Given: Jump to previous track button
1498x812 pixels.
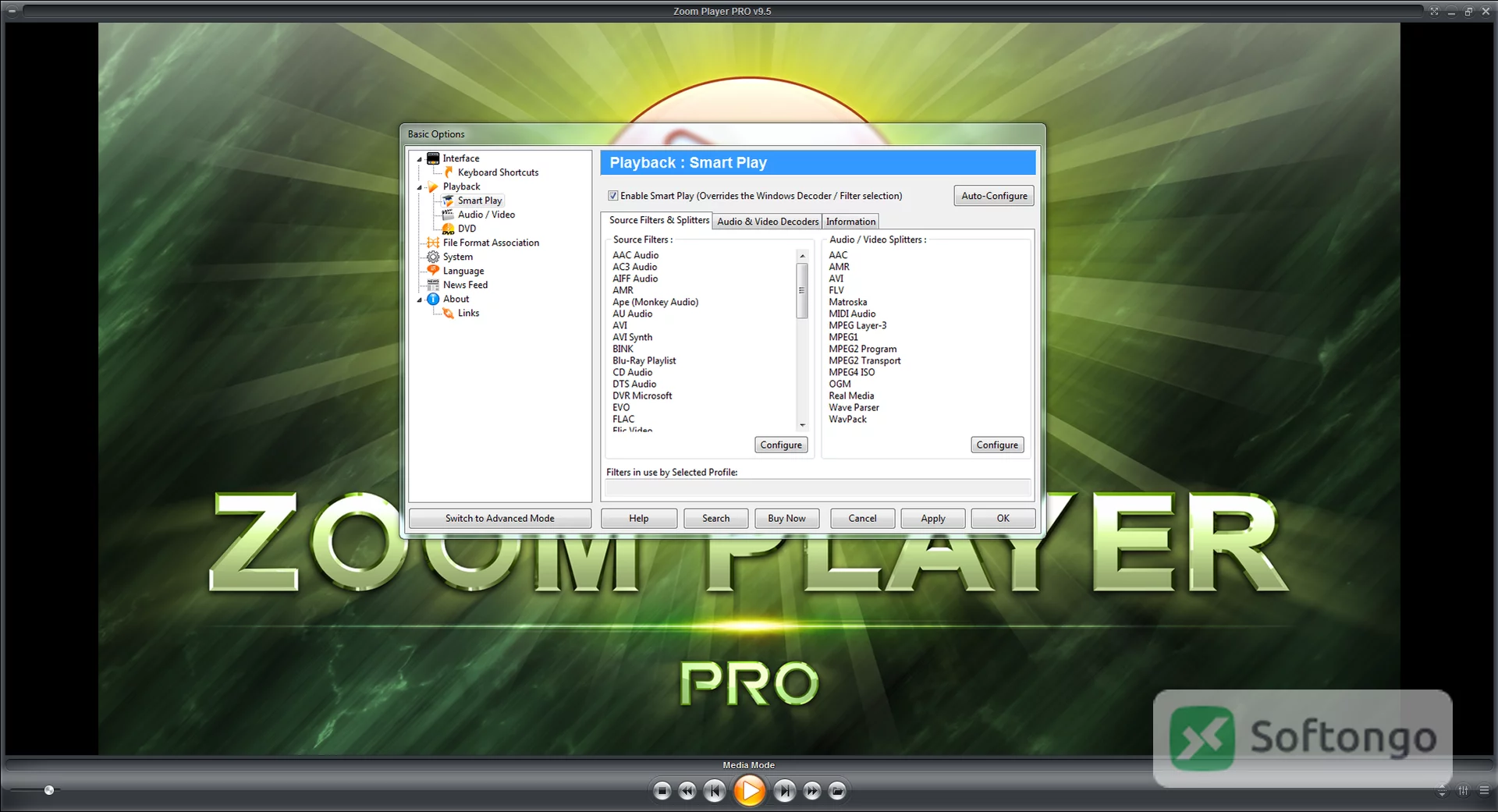Looking at the screenshot, I should [x=714, y=791].
